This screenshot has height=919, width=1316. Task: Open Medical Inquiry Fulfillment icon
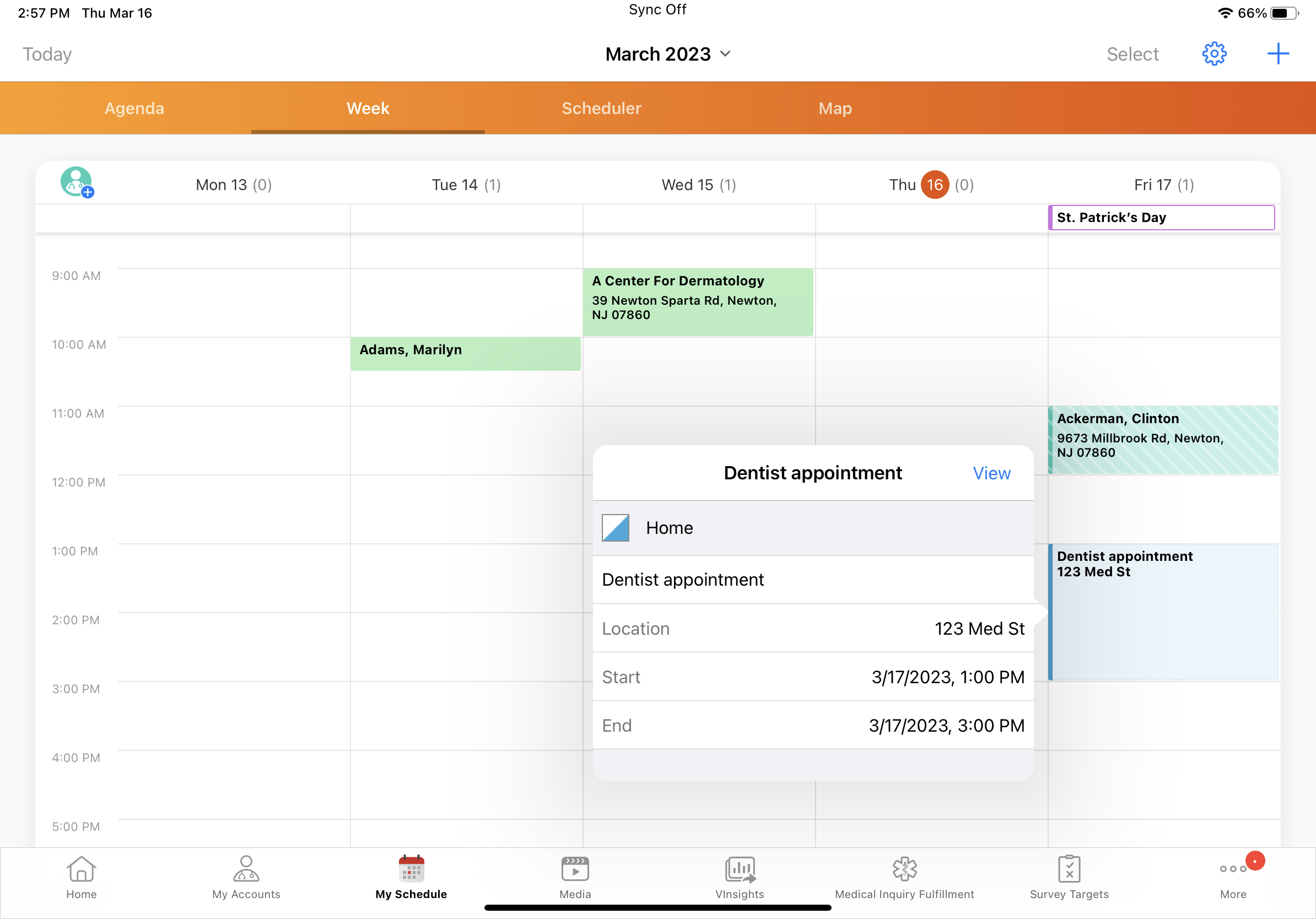coord(904,877)
